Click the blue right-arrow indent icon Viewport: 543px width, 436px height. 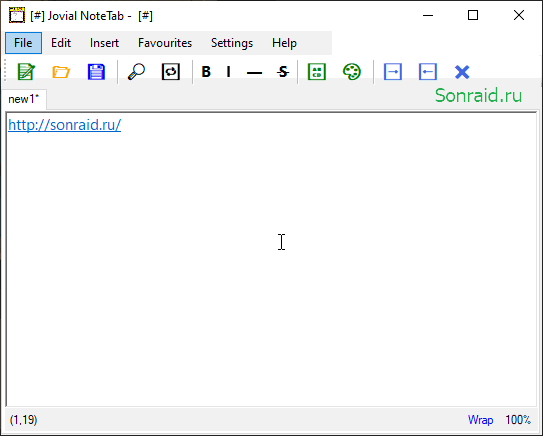point(393,72)
